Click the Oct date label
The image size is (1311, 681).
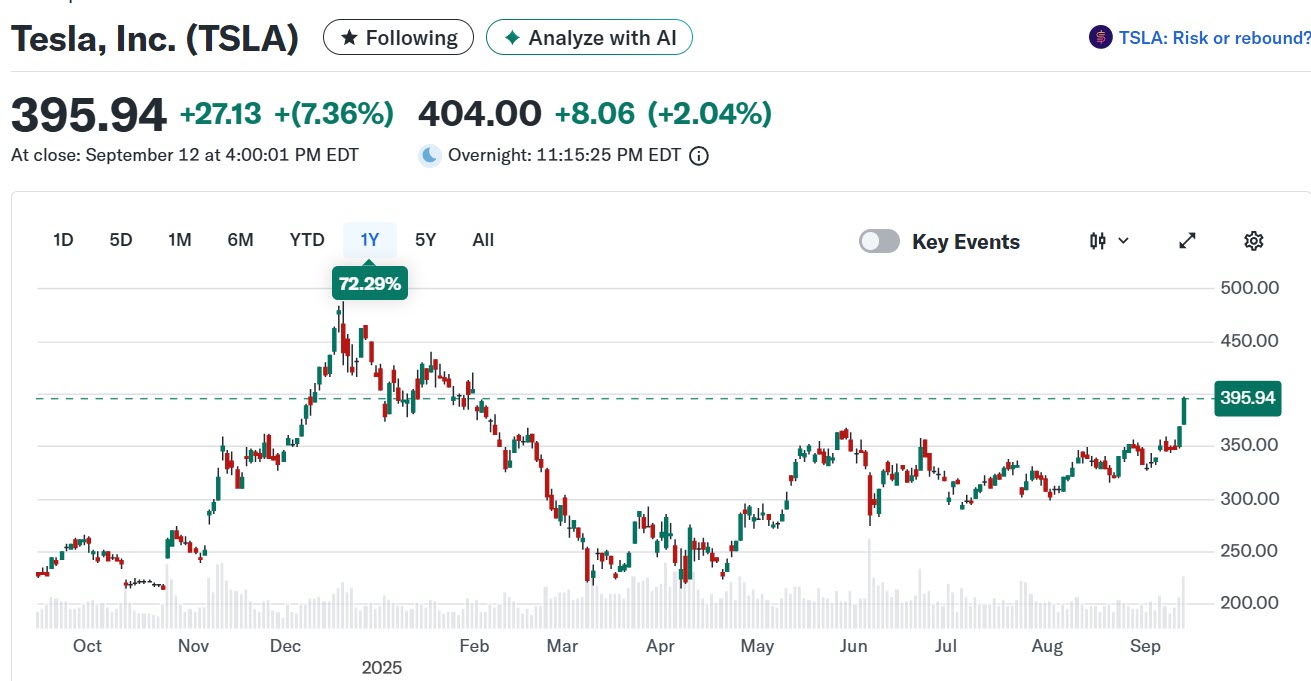(87, 646)
